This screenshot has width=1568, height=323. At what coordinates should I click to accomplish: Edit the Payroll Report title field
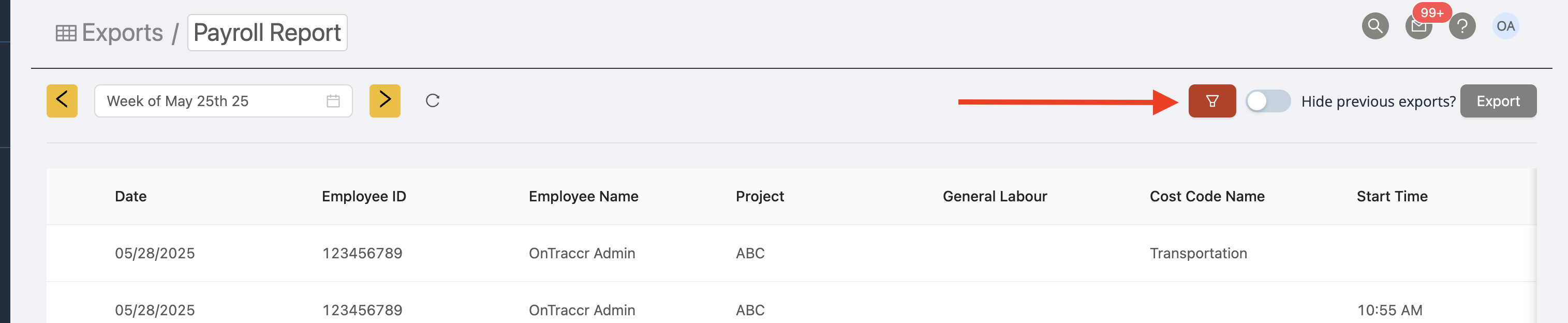coord(267,33)
